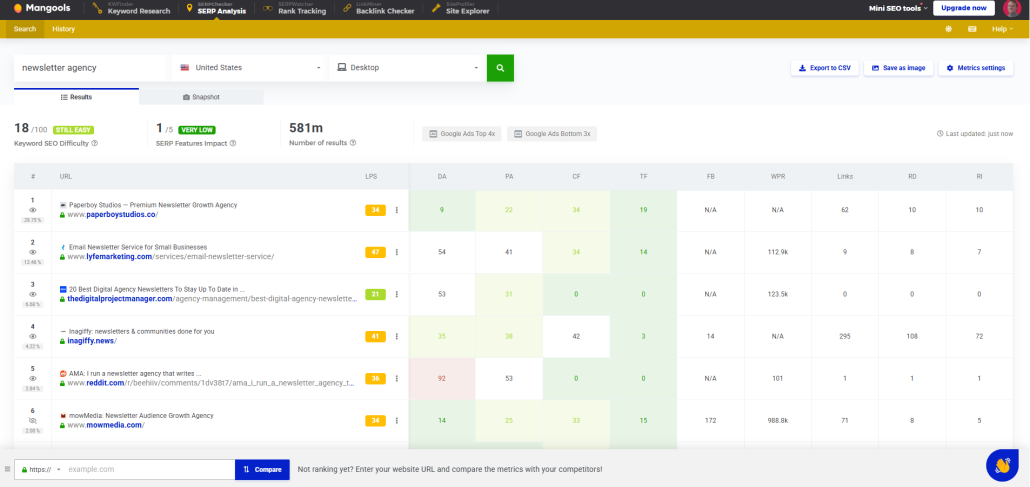Click the Google Ads Bottom 3x badge
The image size is (1030, 487).
coord(552,134)
